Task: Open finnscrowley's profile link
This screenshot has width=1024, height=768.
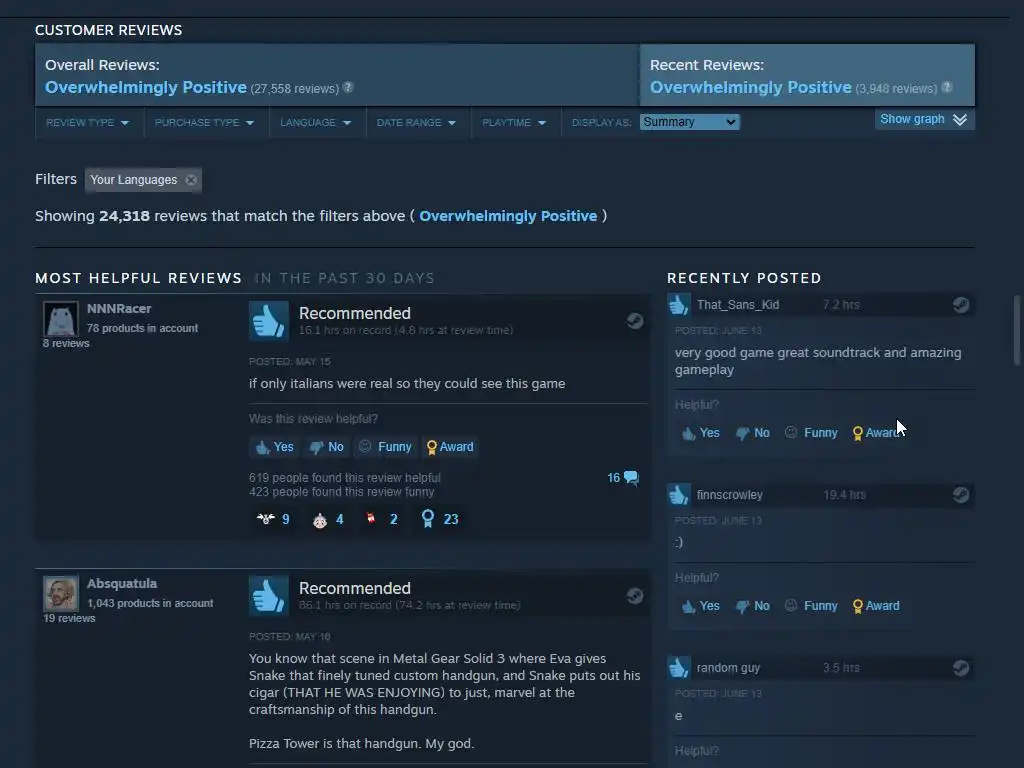Action: [729, 495]
